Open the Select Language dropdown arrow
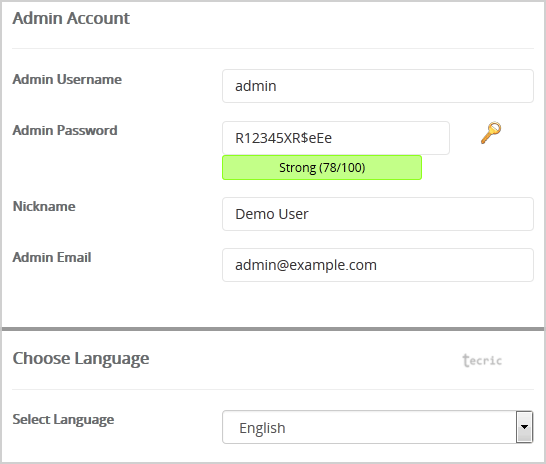 [x=524, y=427]
